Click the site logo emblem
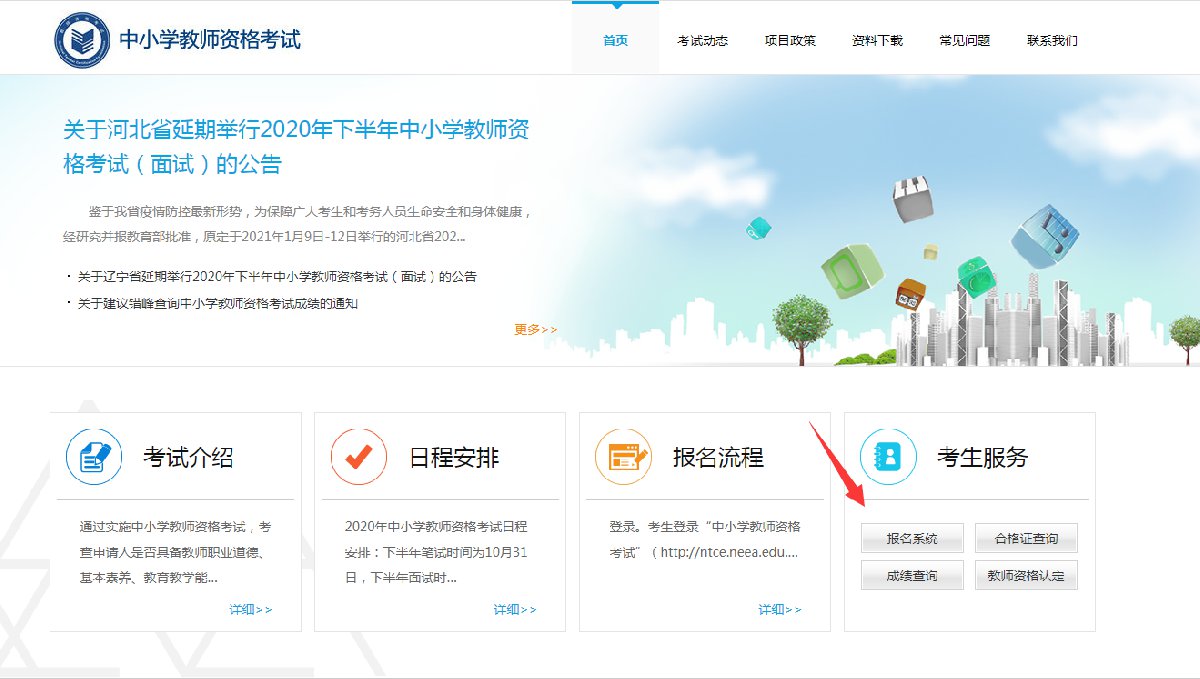This screenshot has width=1200, height=679. click(x=83, y=40)
